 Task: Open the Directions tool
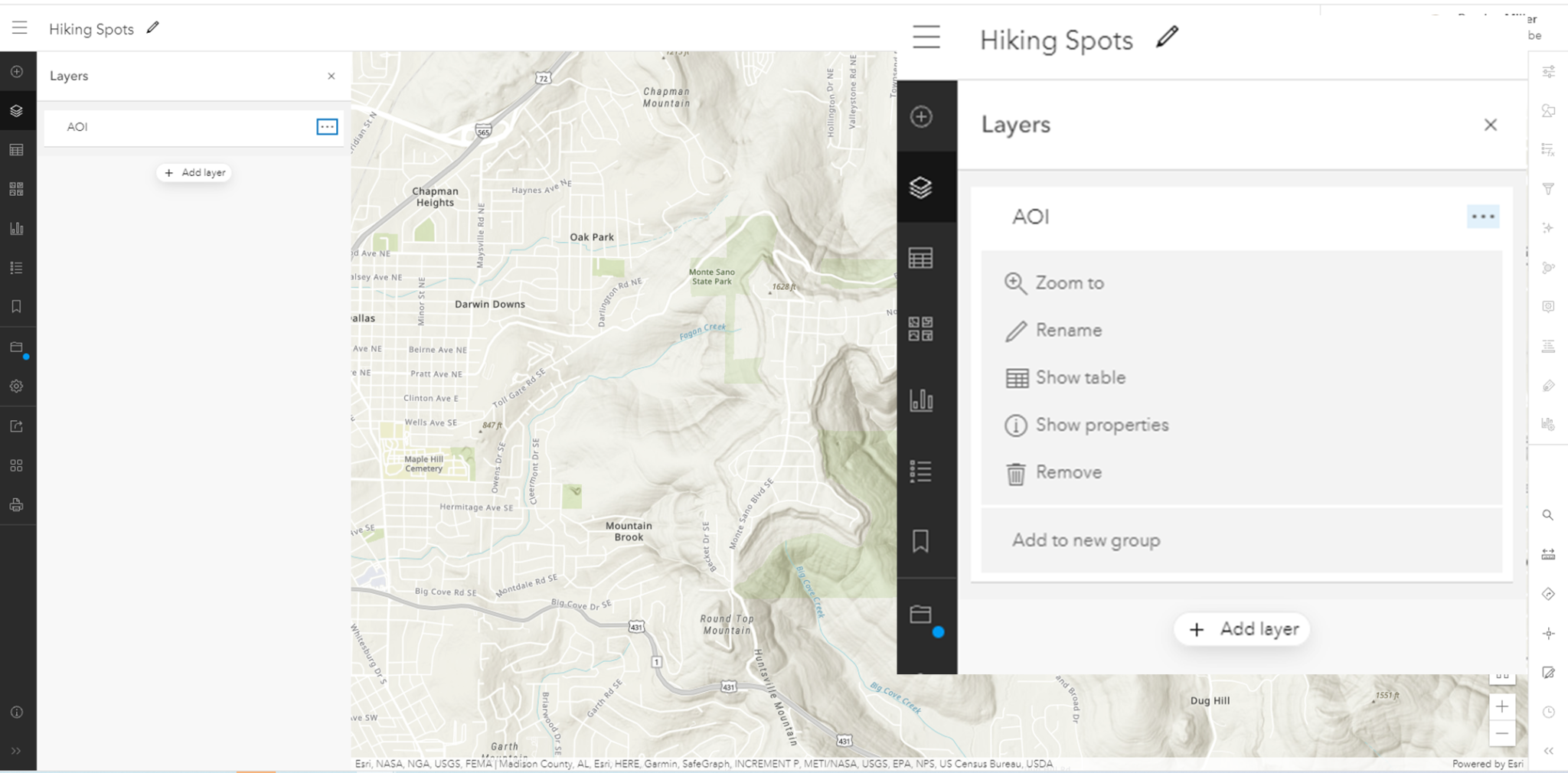1548,594
